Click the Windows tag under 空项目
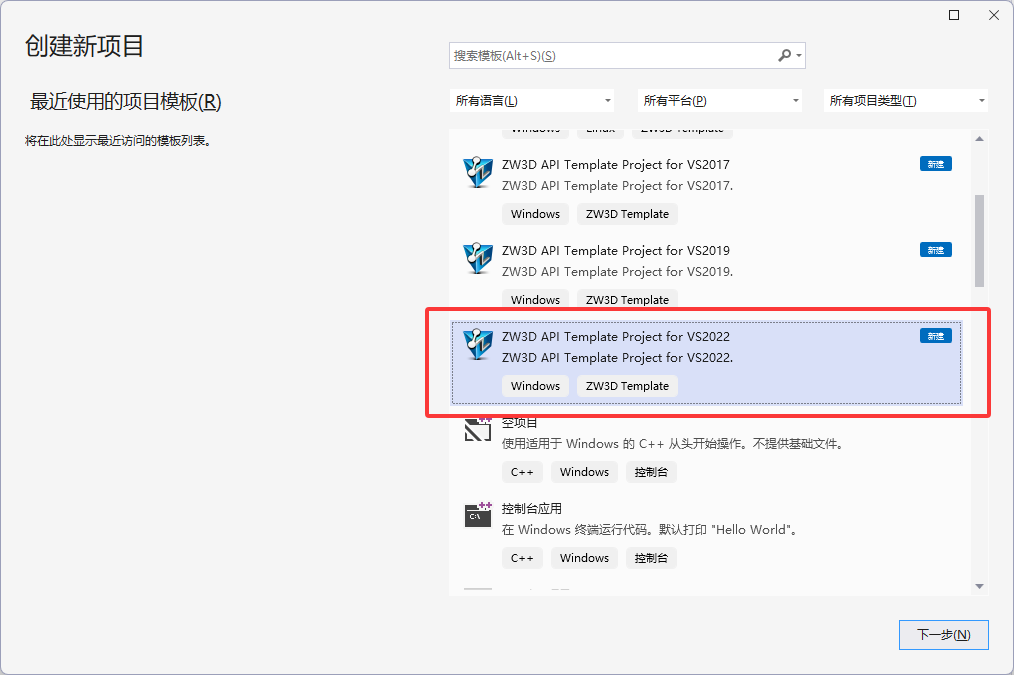This screenshot has width=1014, height=675. click(585, 472)
